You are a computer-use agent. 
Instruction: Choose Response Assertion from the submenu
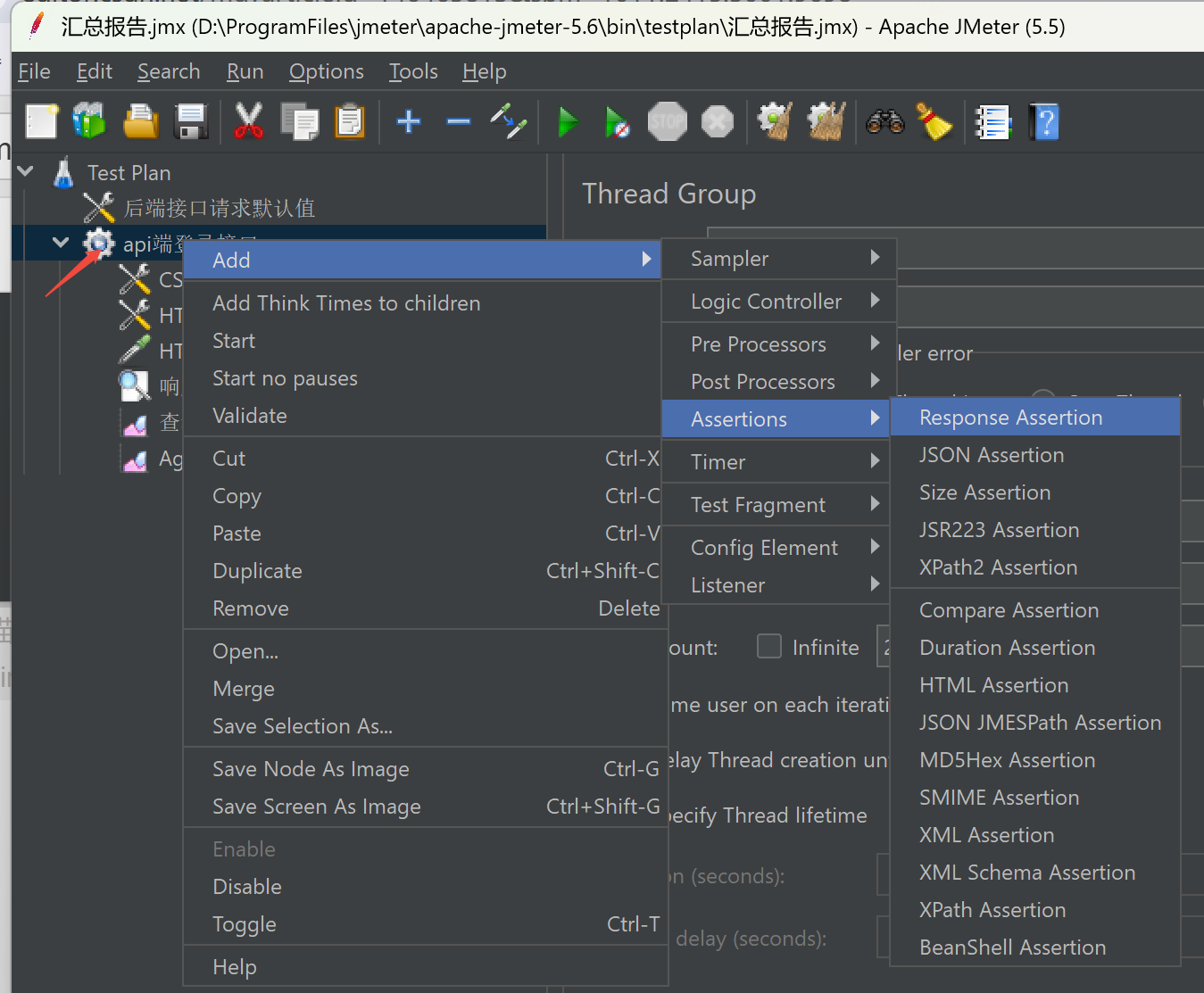pyautogui.click(x=1035, y=418)
